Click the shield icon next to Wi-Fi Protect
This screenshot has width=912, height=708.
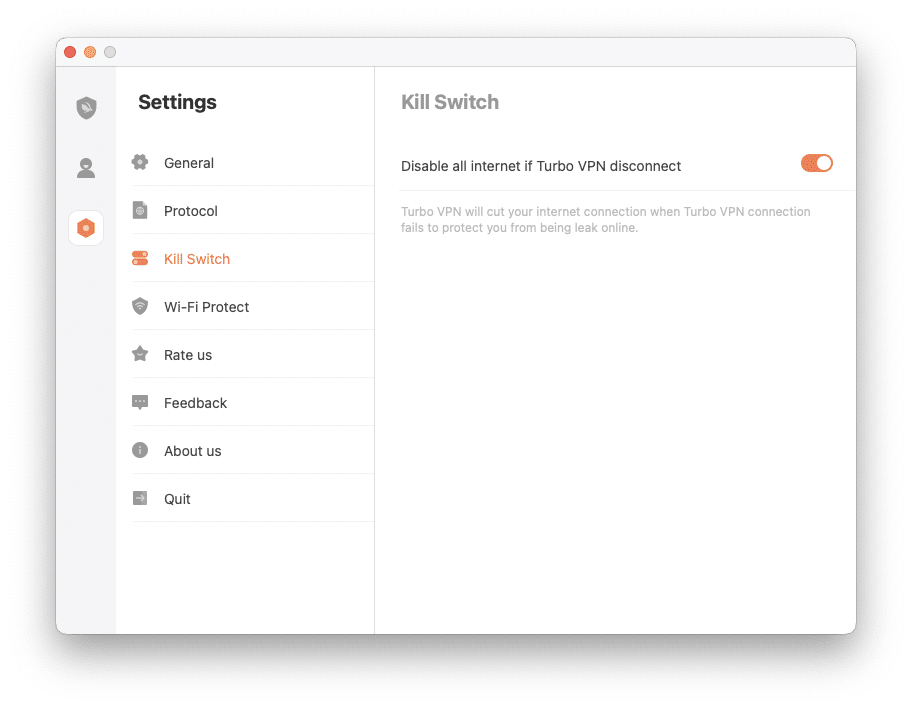[x=141, y=306]
